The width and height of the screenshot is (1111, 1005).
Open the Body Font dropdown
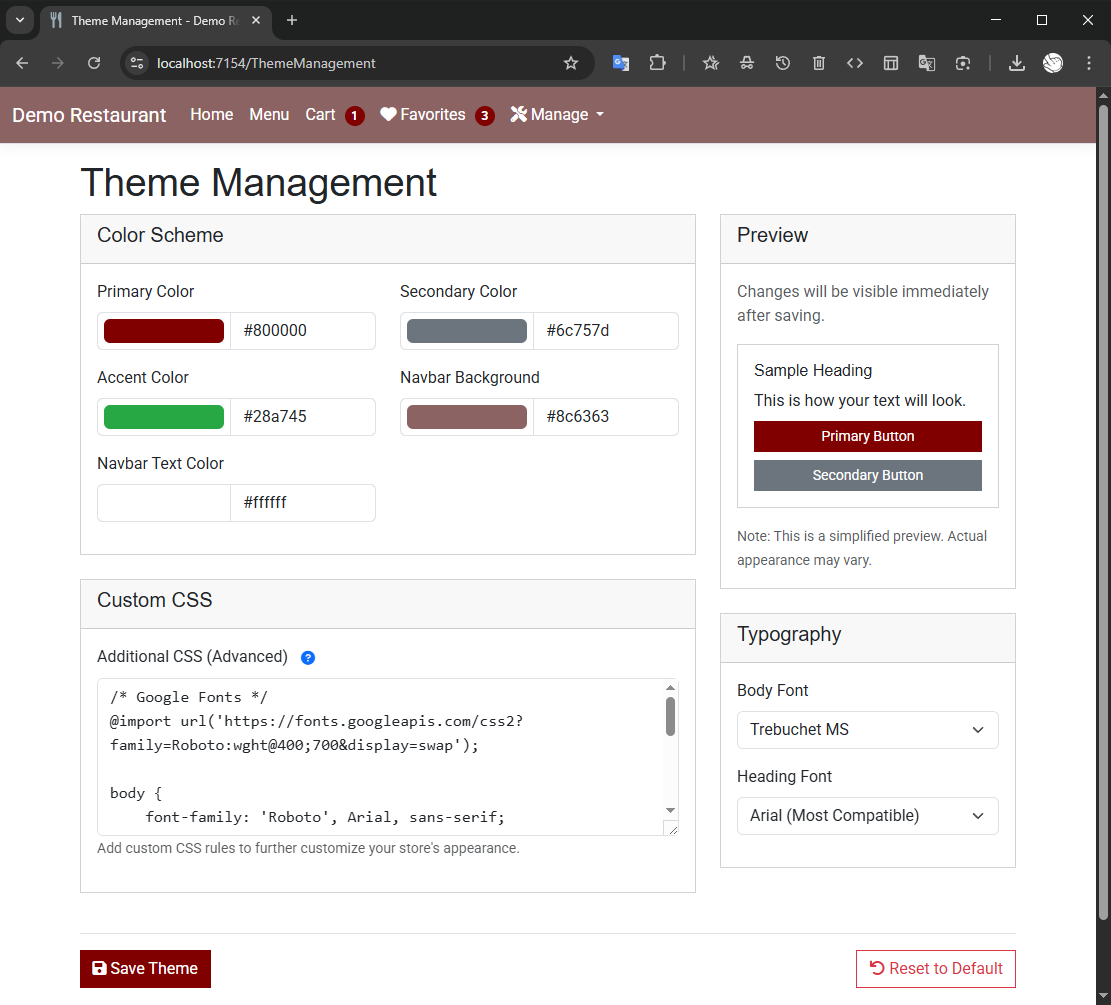coord(867,730)
